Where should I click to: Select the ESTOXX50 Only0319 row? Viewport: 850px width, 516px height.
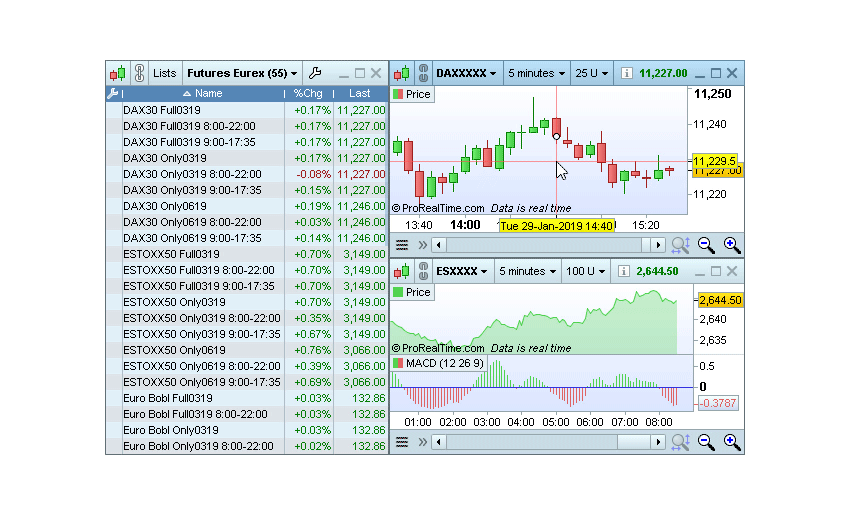tap(247, 302)
